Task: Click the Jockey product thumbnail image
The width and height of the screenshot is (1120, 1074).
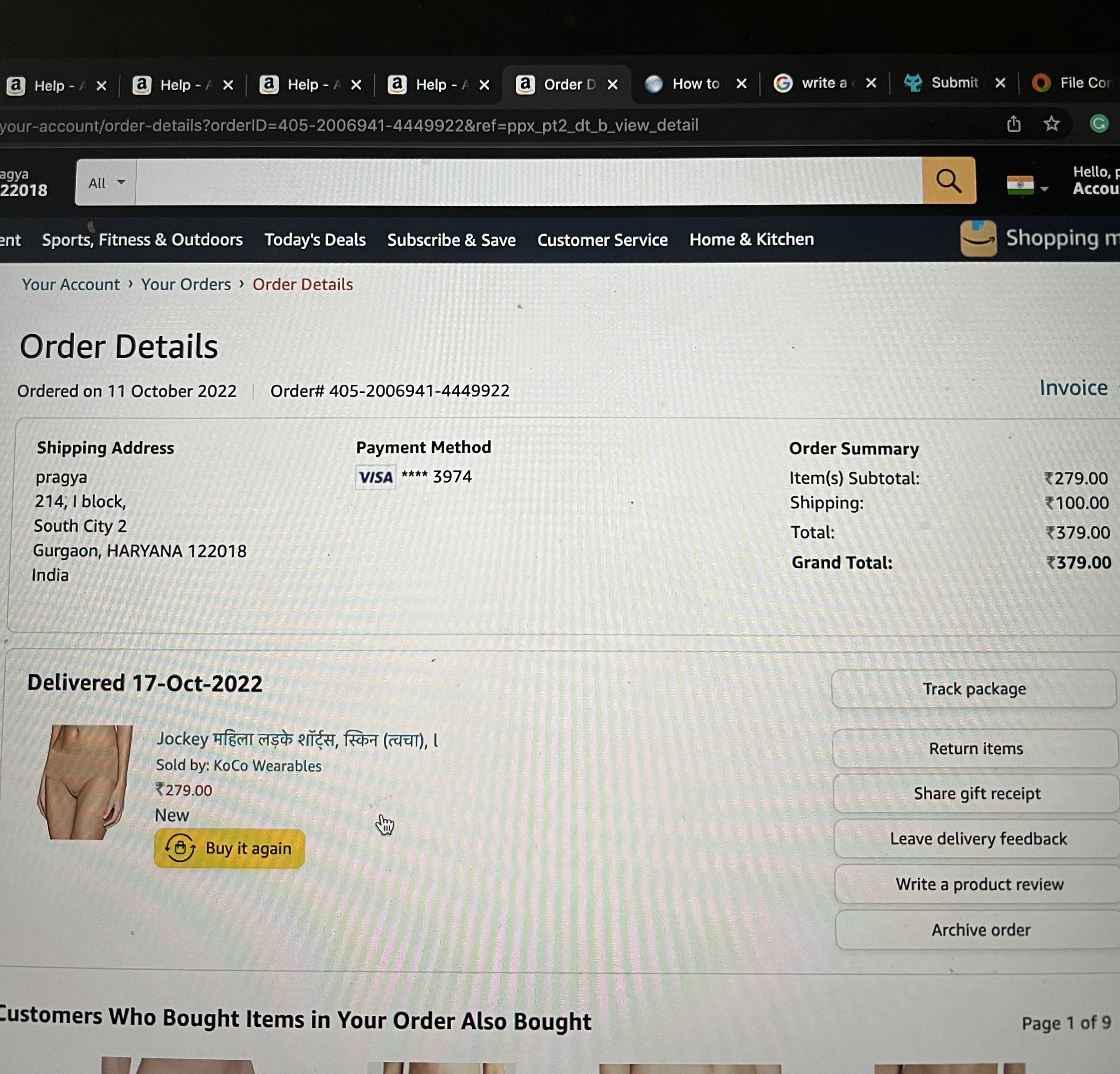Action: (84, 782)
